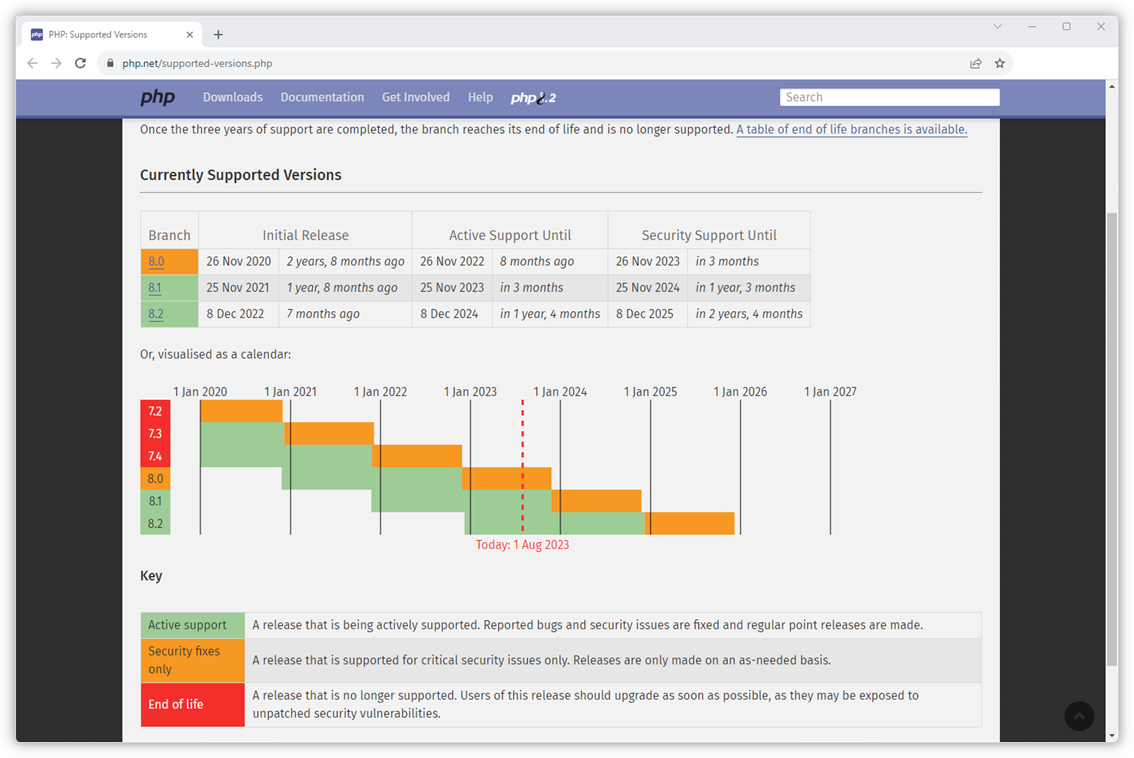
Task: Click the php.net Search field
Action: point(890,97)
